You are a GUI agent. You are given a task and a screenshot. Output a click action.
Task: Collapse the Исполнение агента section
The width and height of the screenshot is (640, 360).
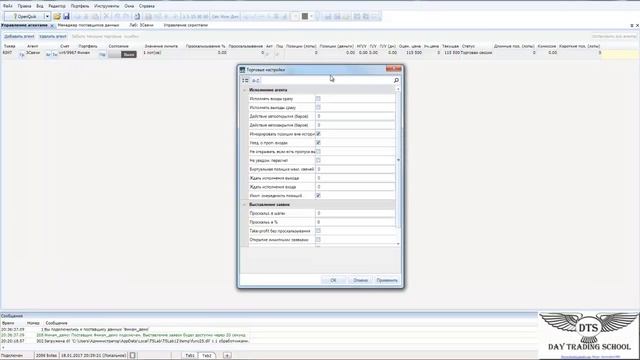(x=245, y=90)
